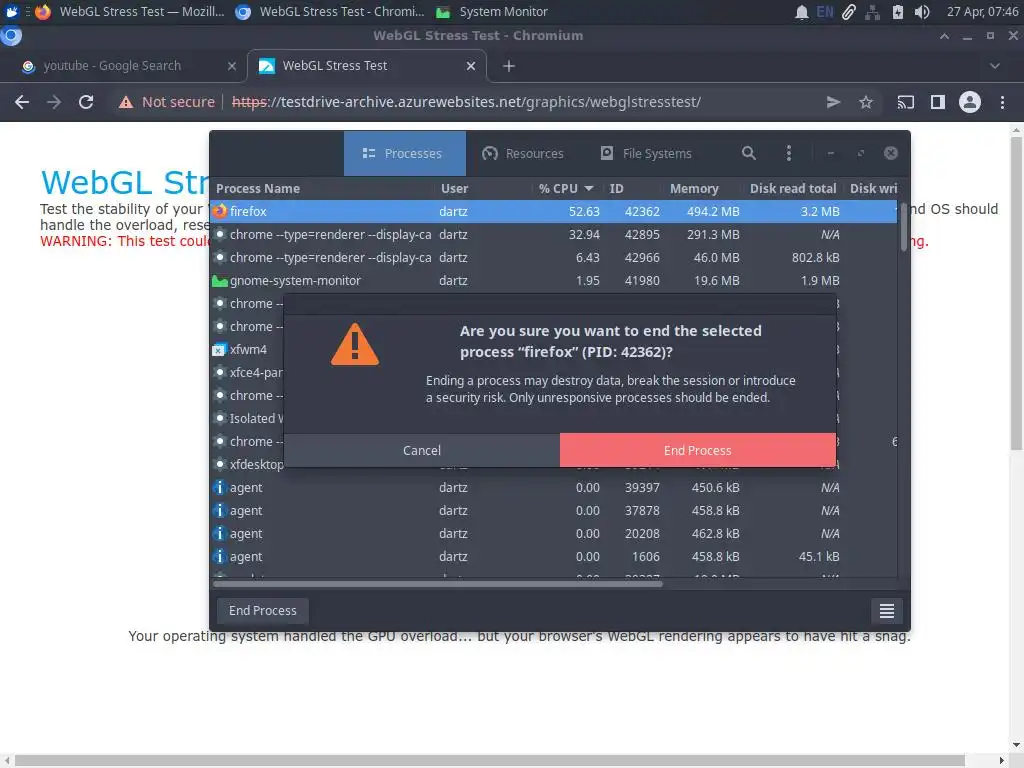Image resolution: width=1024 pixels, height=768 pixels.
Task: Open Chromium three-dot menu
Action: pyautogui.click(x=1002, y=102)
